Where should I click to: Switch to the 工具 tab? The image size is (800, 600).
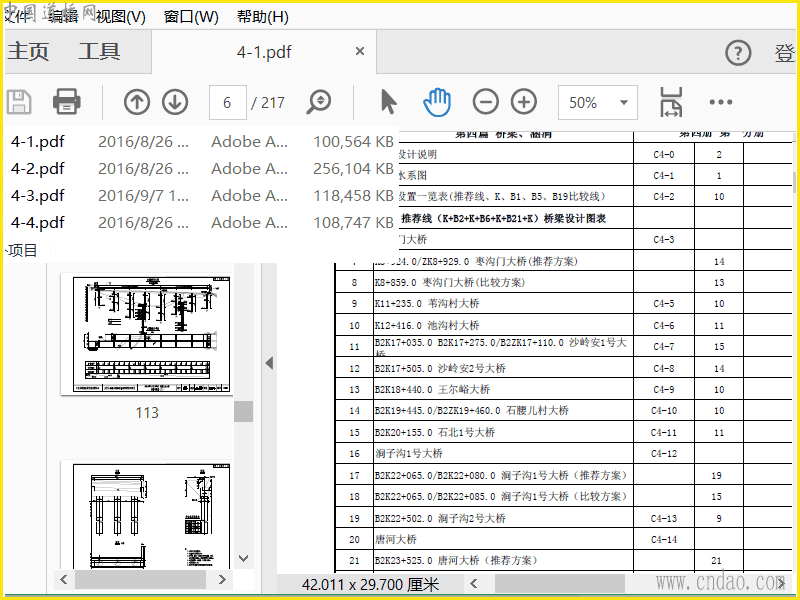(x=99, y=52)
